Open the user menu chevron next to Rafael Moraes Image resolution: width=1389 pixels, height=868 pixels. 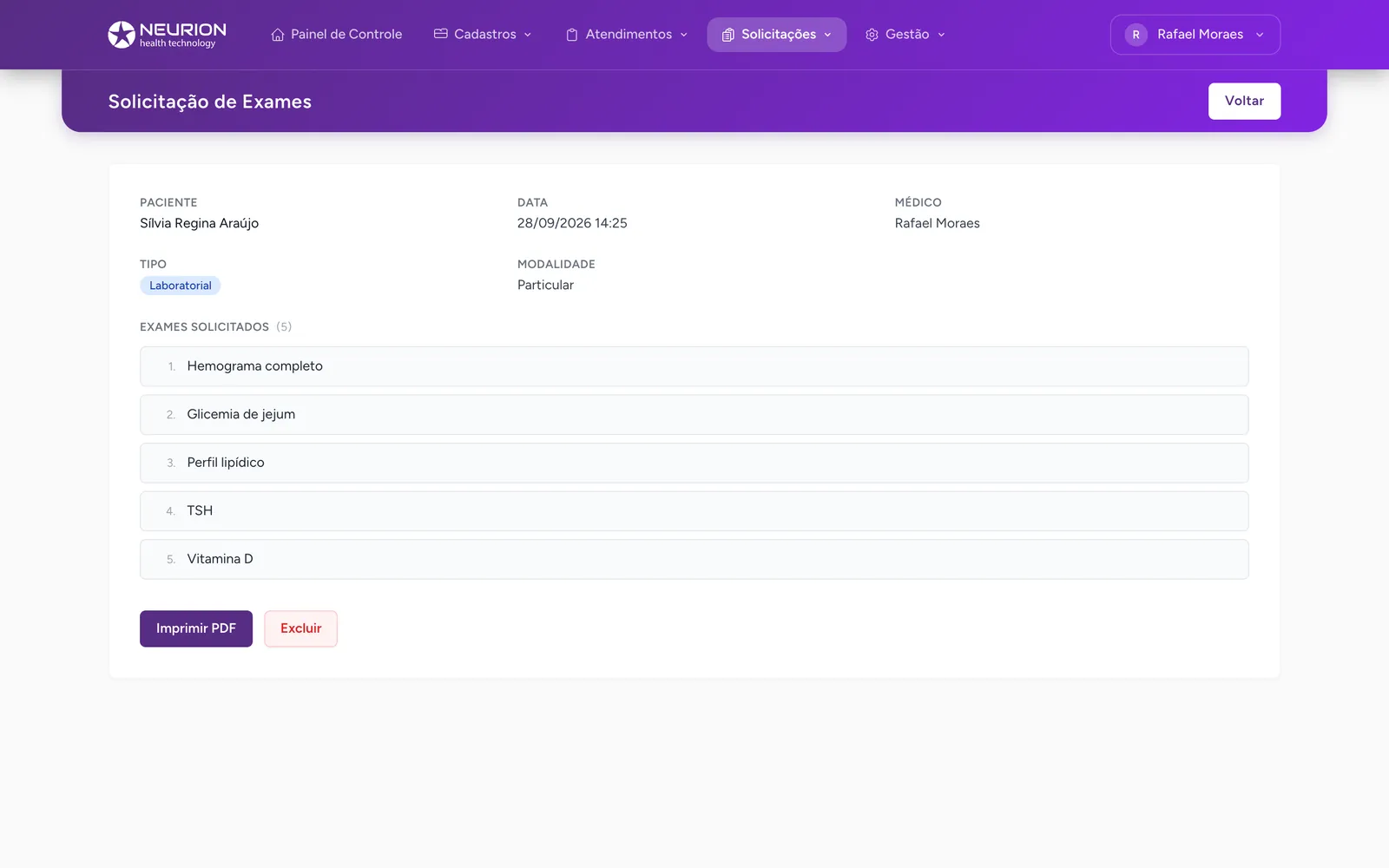click(x=1260, y=35)
